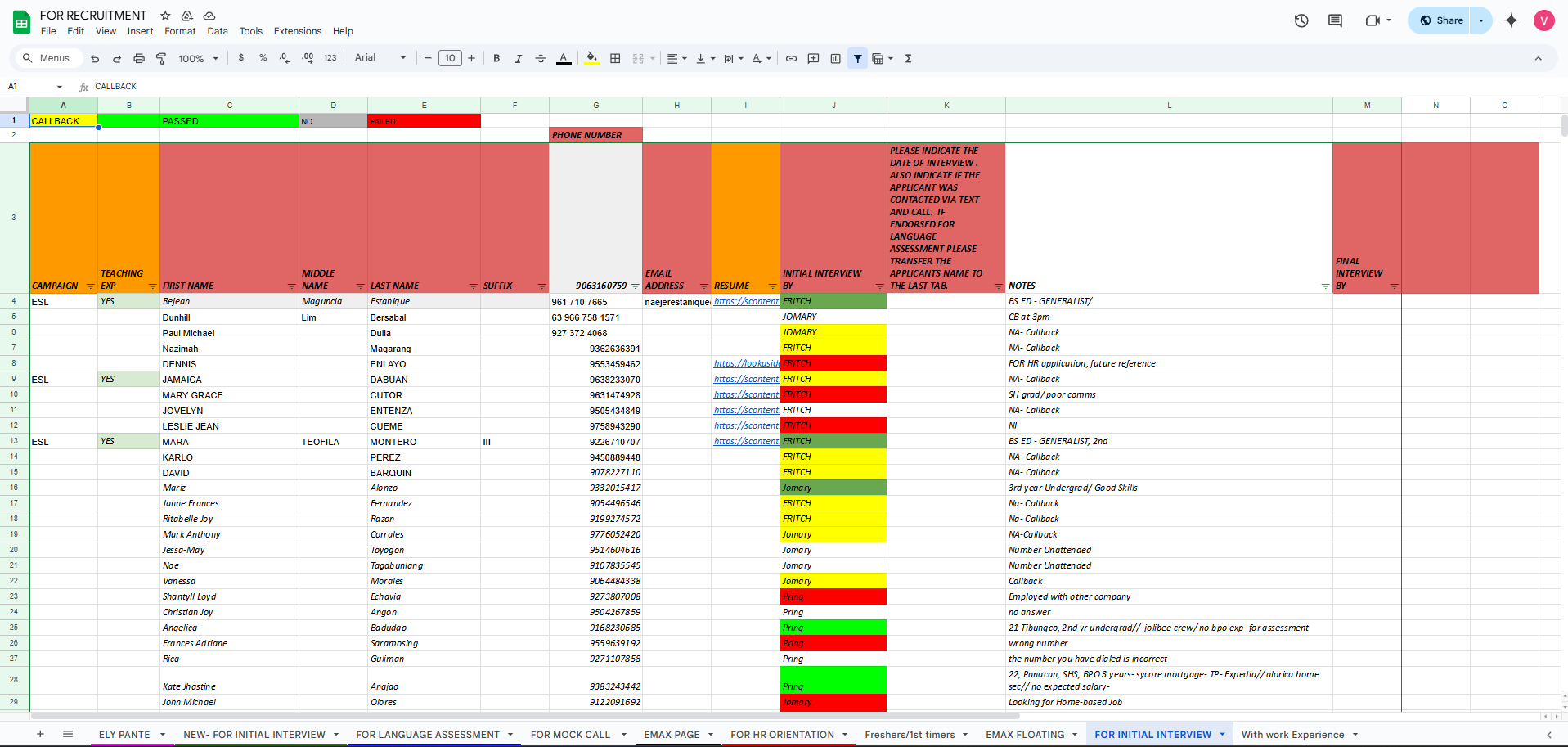Open the Arial font dropdown
This screenshot has height=747, width=1568.
380,58
